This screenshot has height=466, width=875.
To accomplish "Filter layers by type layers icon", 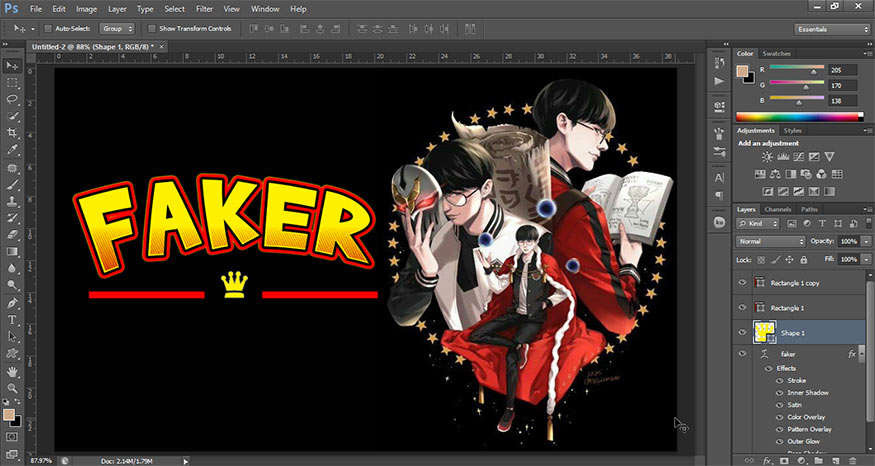I will click(822, 223).
